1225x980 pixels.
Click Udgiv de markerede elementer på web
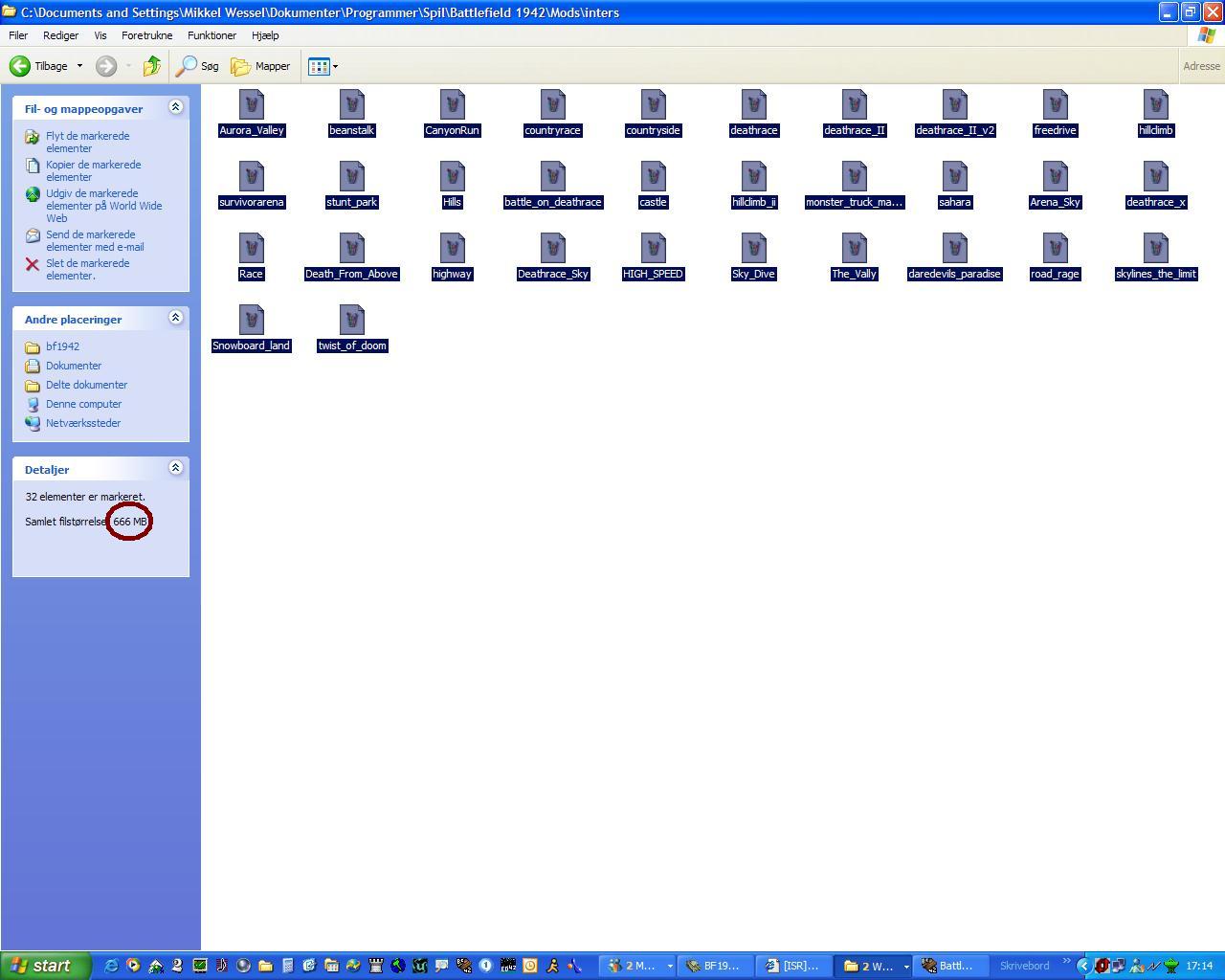click(x=103, y=206)
